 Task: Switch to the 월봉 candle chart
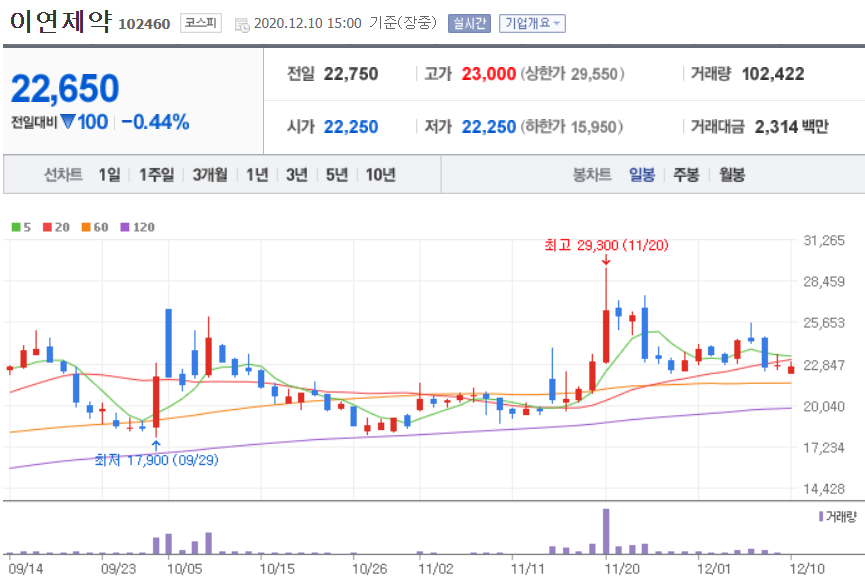[x=732, y=175]
